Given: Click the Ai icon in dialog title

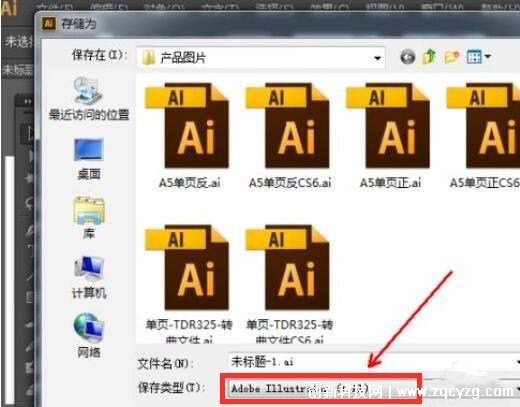Looking at the screenshot, I should [48, 23].
